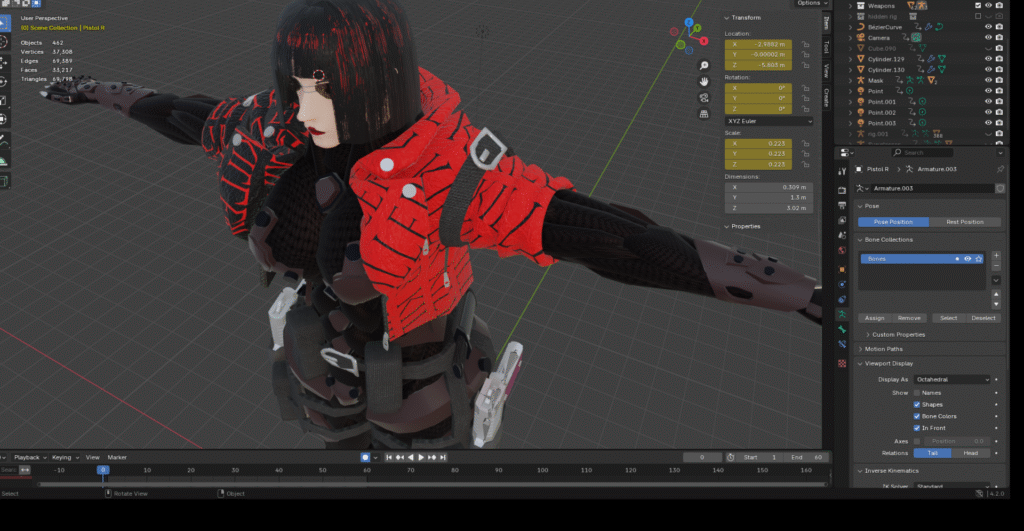Viewport: 1024px width, 531px height.
Task: Click the pan view hand icon in viewport
Action: (x=705, y=79)
